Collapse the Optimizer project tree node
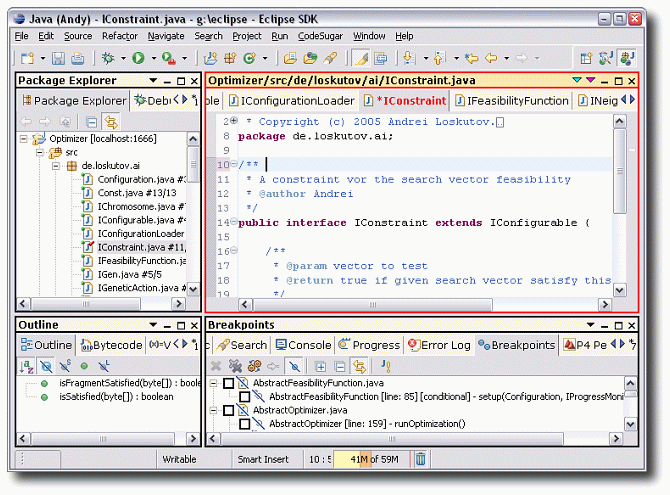670x495 pixels. point(24,138)
